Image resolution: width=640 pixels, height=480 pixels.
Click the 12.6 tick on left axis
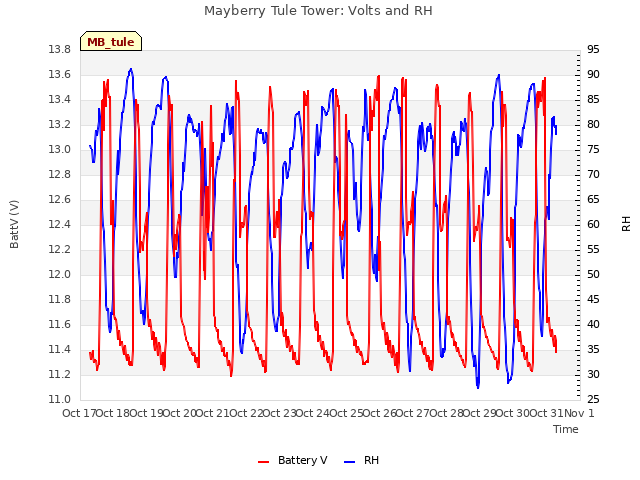[x=60, y=200]
